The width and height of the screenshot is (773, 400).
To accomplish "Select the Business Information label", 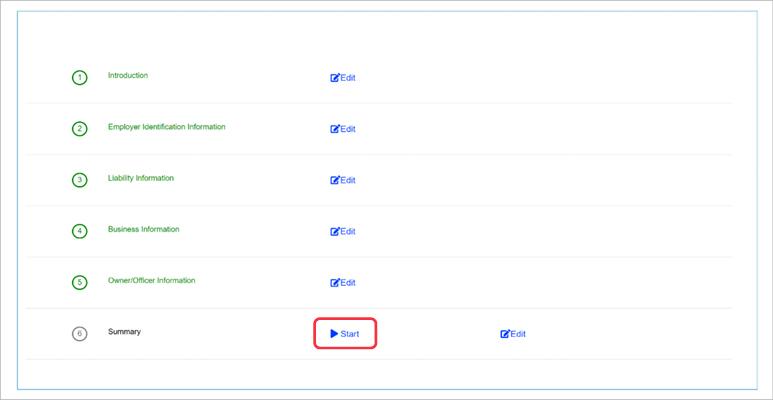I will point(144,229).
